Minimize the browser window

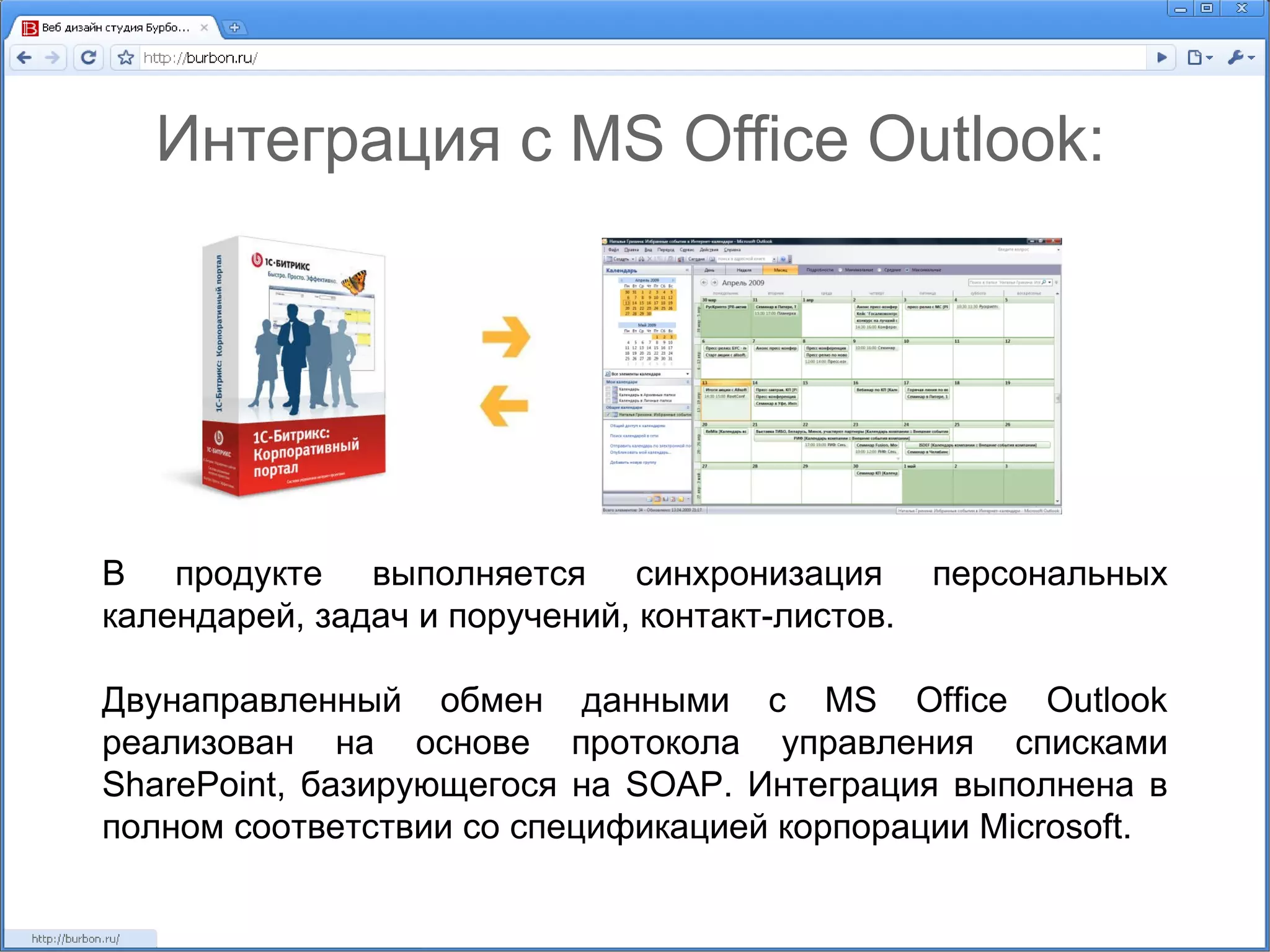pos(1180,9)
